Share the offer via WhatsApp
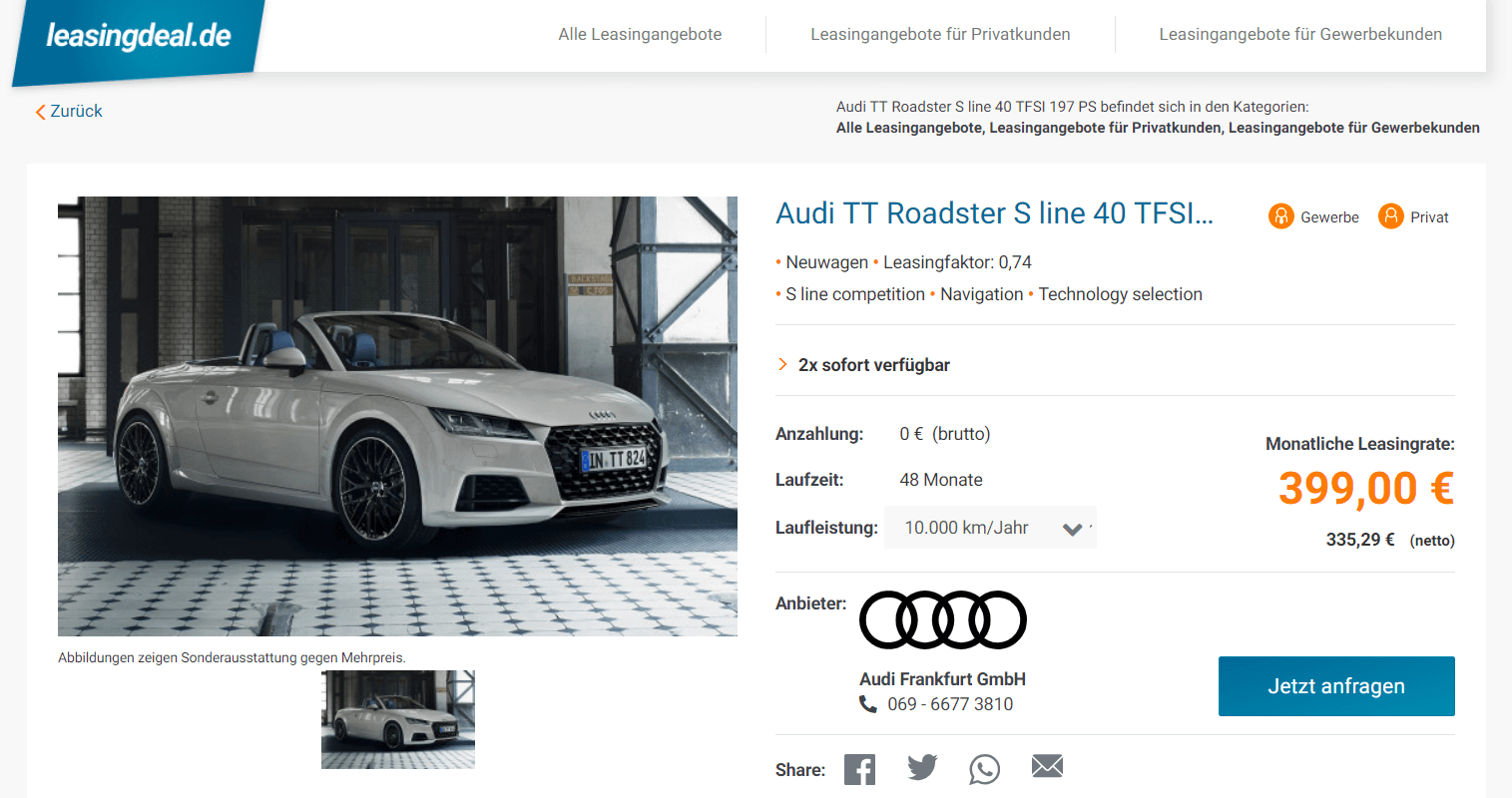The image size is (1512, 798). pos(984,769)
